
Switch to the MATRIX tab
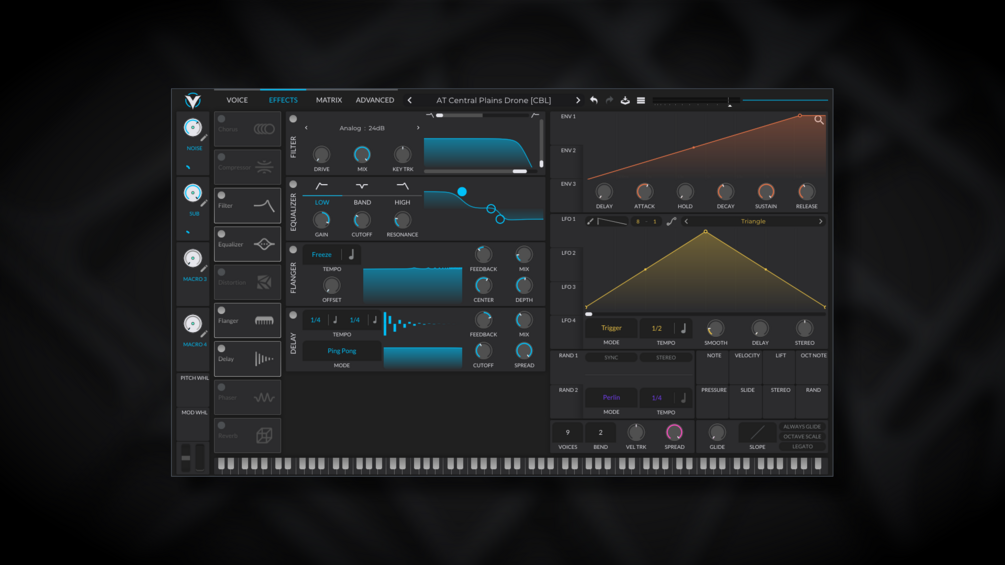coord(329,100)
